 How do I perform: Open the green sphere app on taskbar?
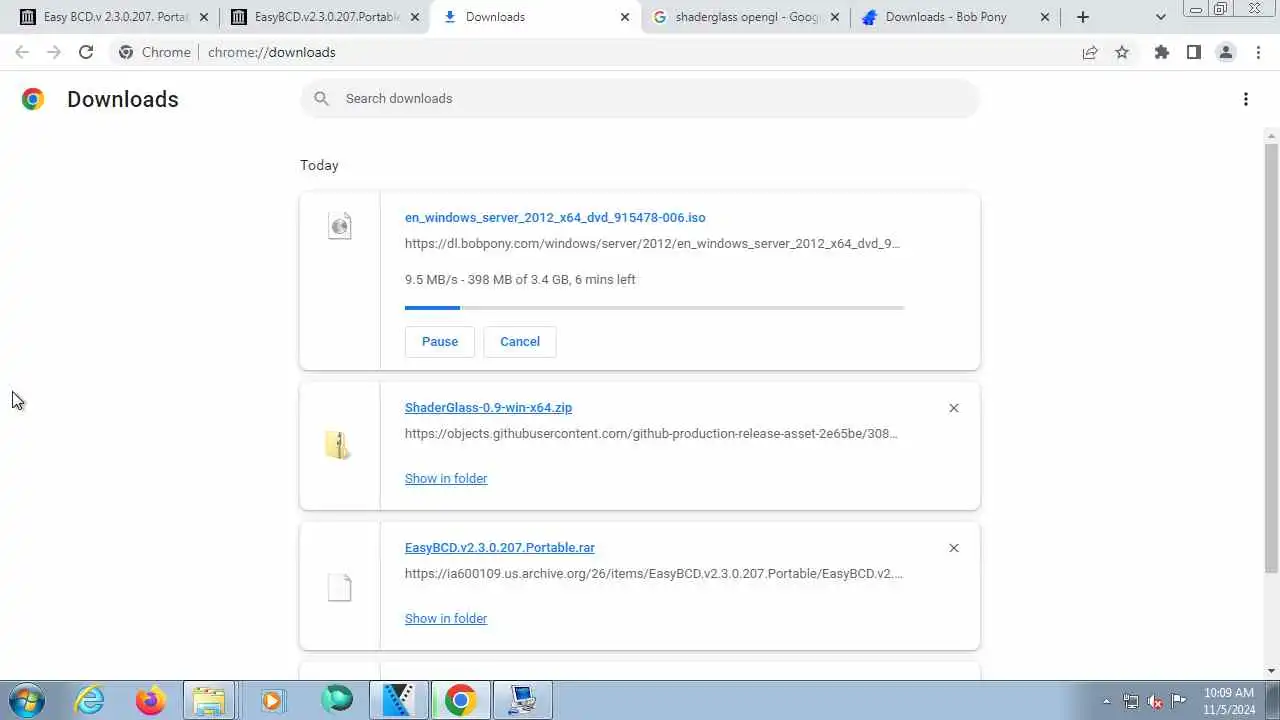pos(337,700)
